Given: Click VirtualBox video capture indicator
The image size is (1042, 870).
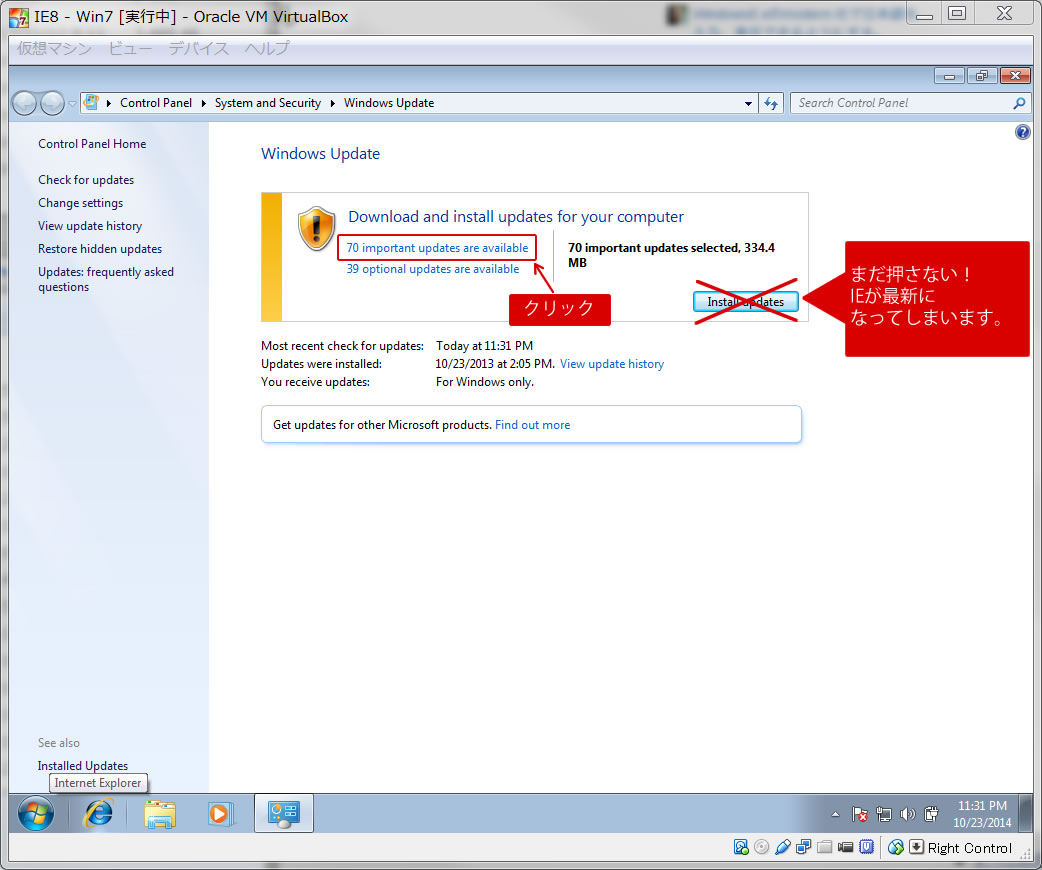Looking at the screenshot, I should click(845, 847).
